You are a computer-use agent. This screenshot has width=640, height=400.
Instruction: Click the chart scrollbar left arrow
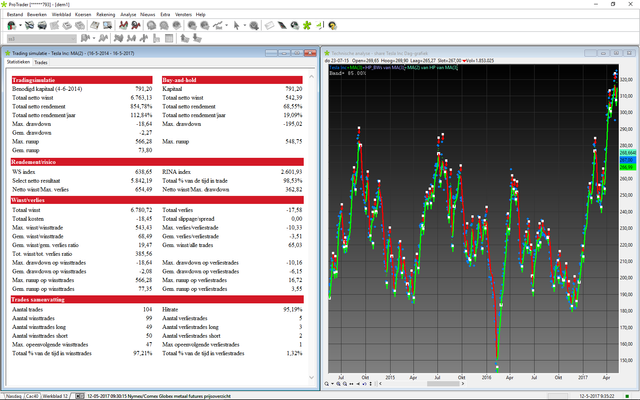[380, 384]
